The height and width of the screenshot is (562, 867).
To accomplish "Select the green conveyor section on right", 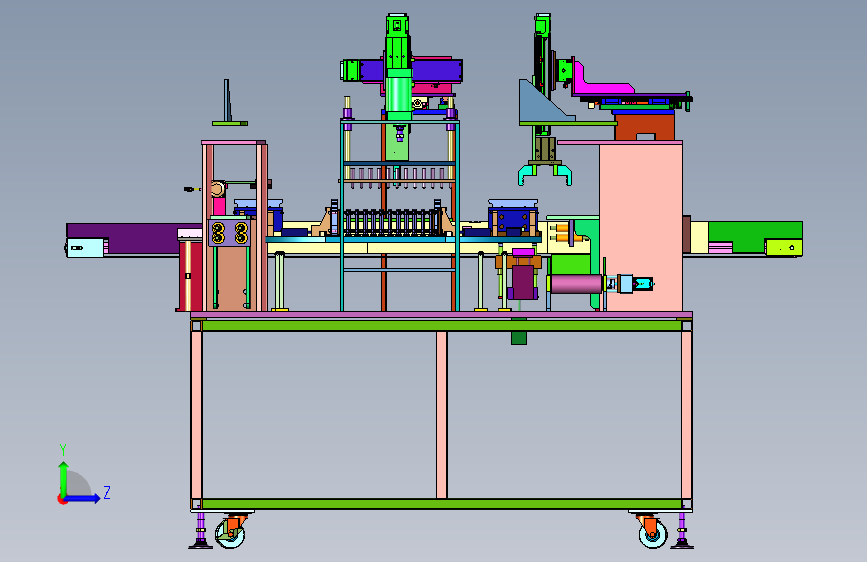I will (x=755, y=237).
